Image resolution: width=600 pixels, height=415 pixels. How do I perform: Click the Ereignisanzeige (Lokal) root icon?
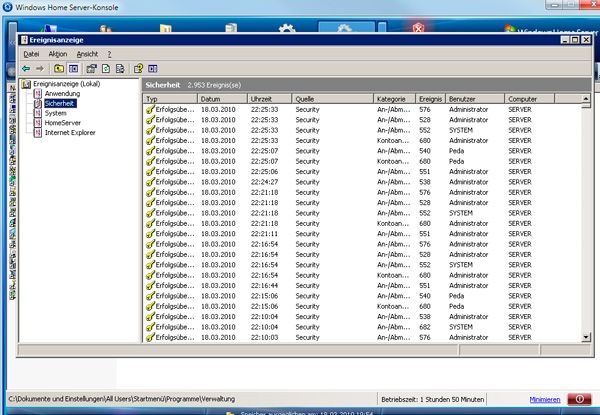point(26,84)
